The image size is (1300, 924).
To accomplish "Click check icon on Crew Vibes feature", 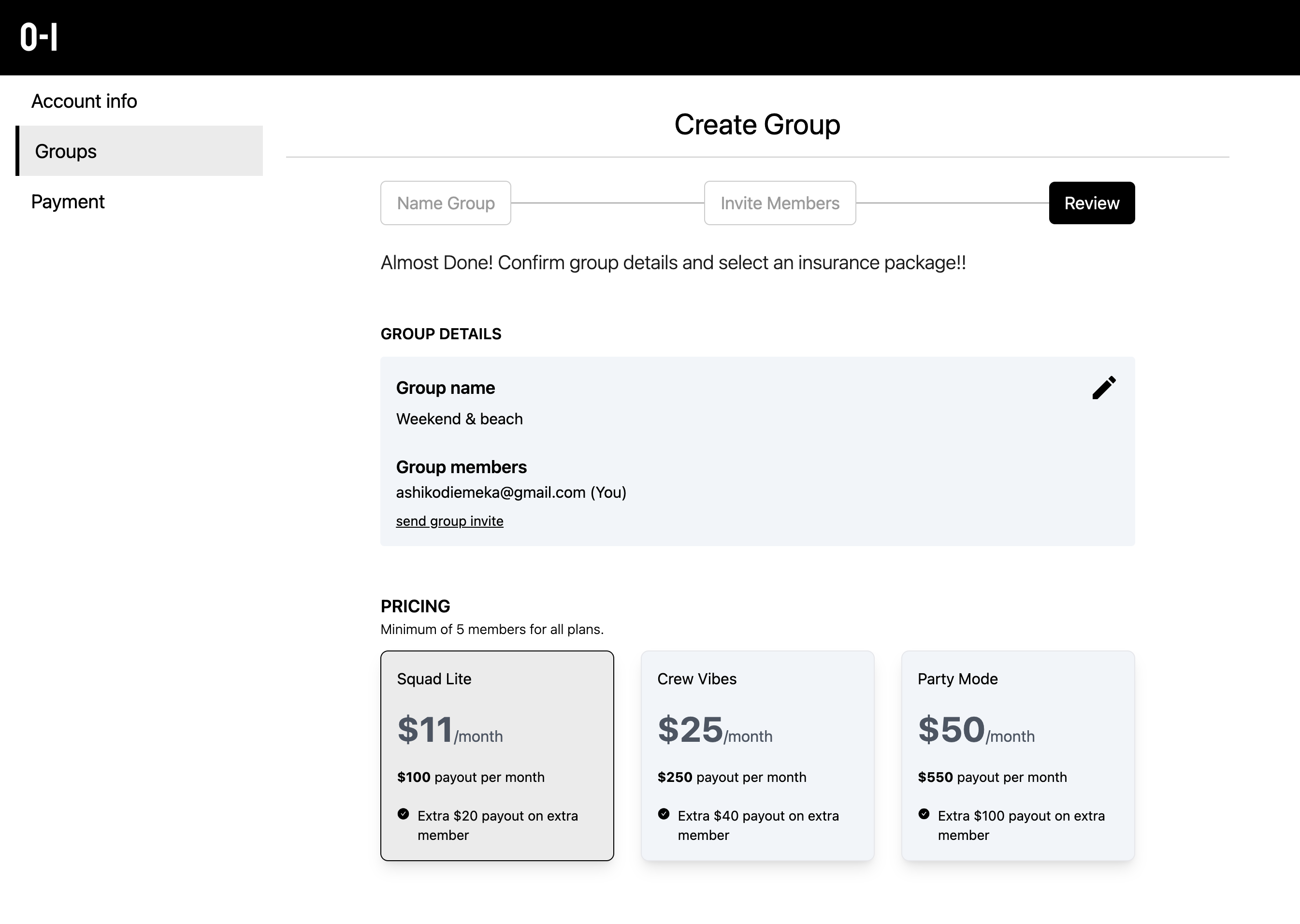I will point(664,814).
